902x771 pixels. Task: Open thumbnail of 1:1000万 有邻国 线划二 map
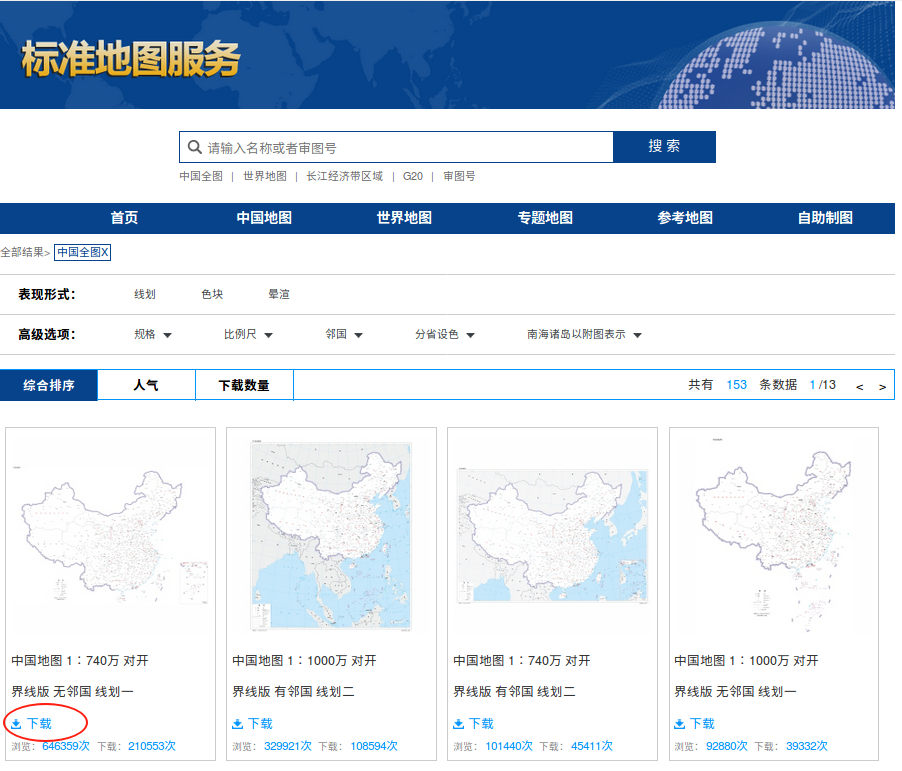331,535
